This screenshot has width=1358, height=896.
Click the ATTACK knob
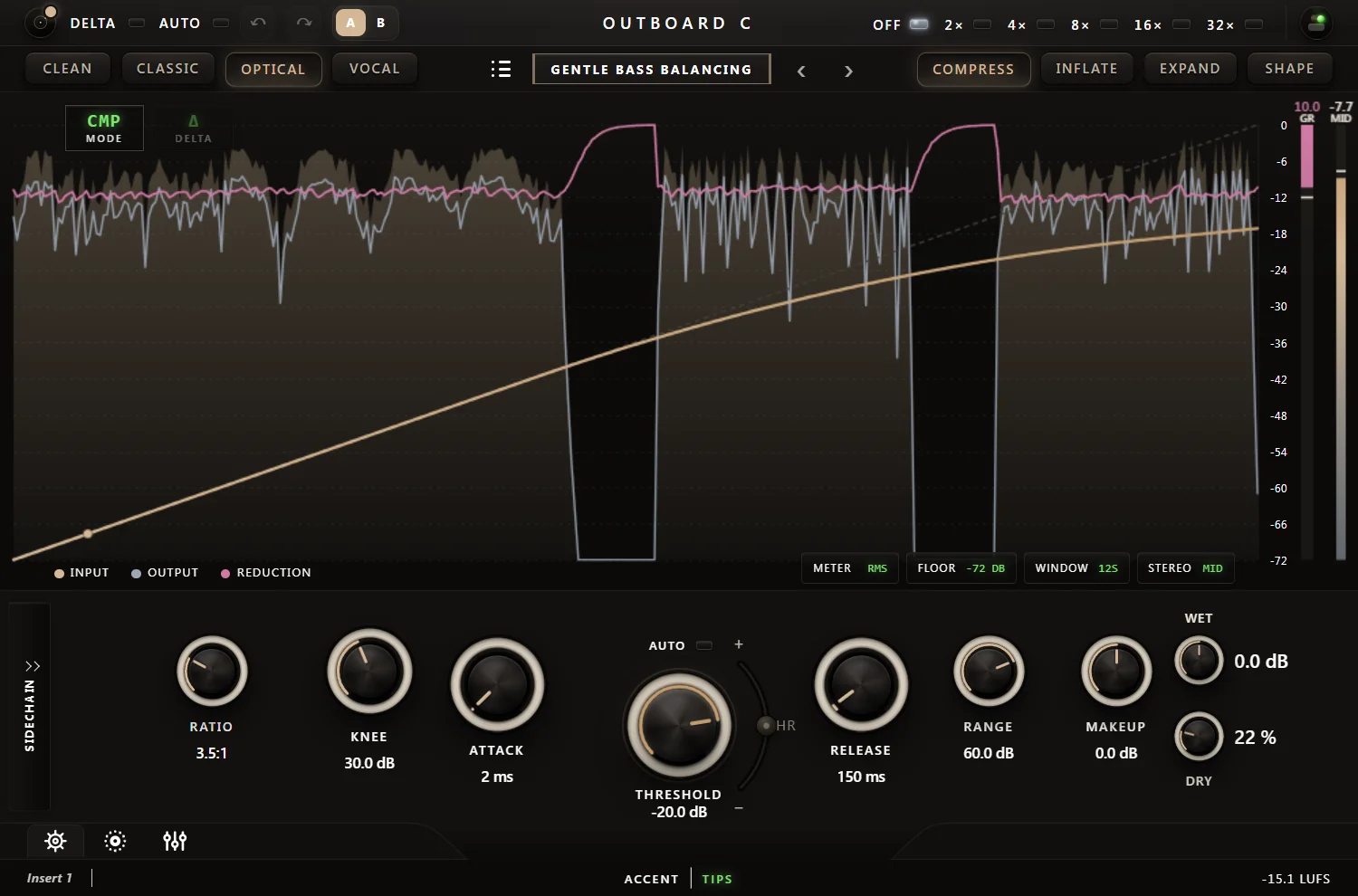(497, 685)
